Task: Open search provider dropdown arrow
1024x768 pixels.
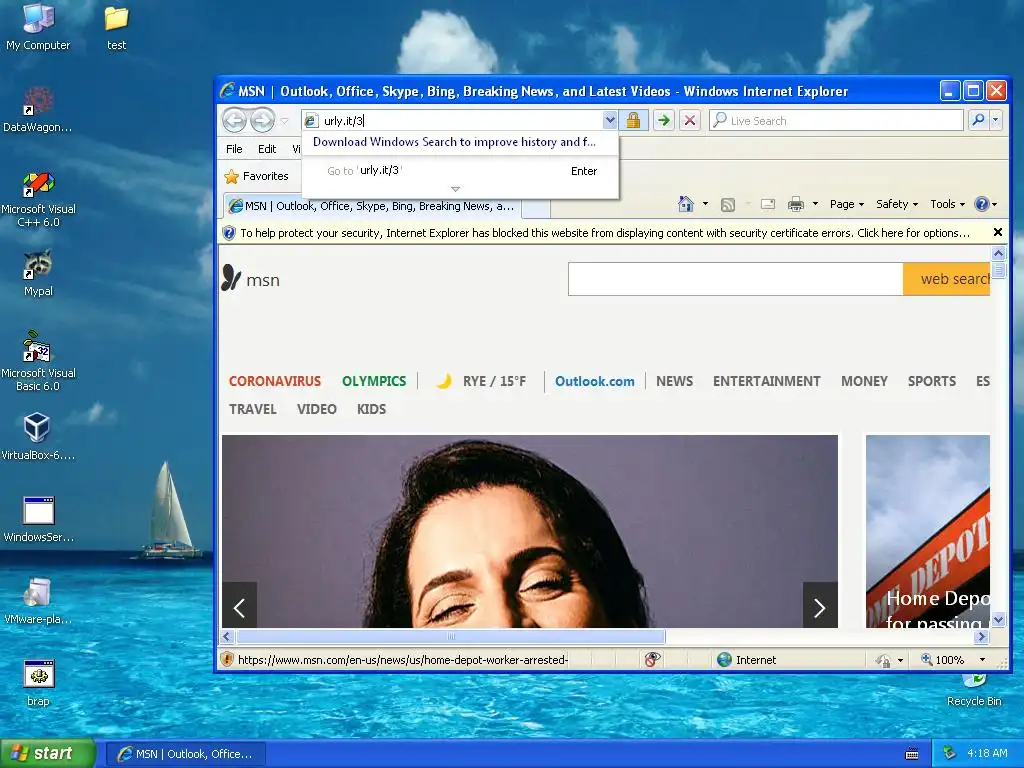Action: pos(995,120)
